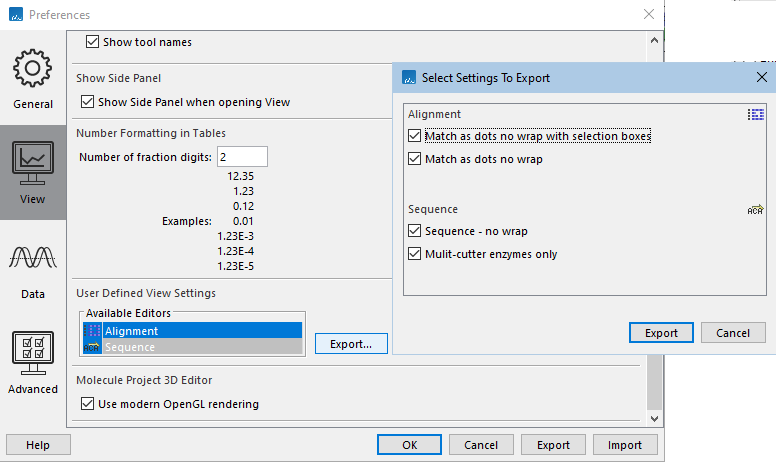The height and width of the screenshot is (462, 776).
Task: Toggle Sequence - no wrap checkbox
Action: 415,231
